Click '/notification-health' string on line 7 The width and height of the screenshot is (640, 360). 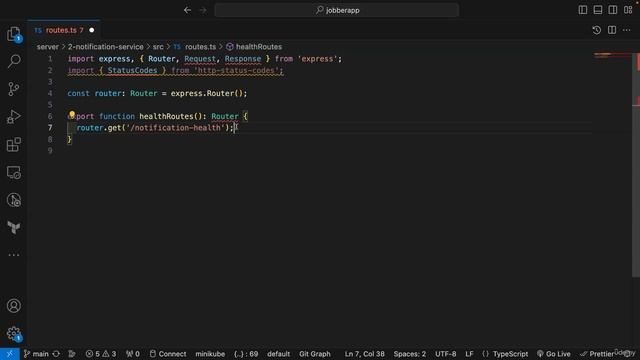175,128
